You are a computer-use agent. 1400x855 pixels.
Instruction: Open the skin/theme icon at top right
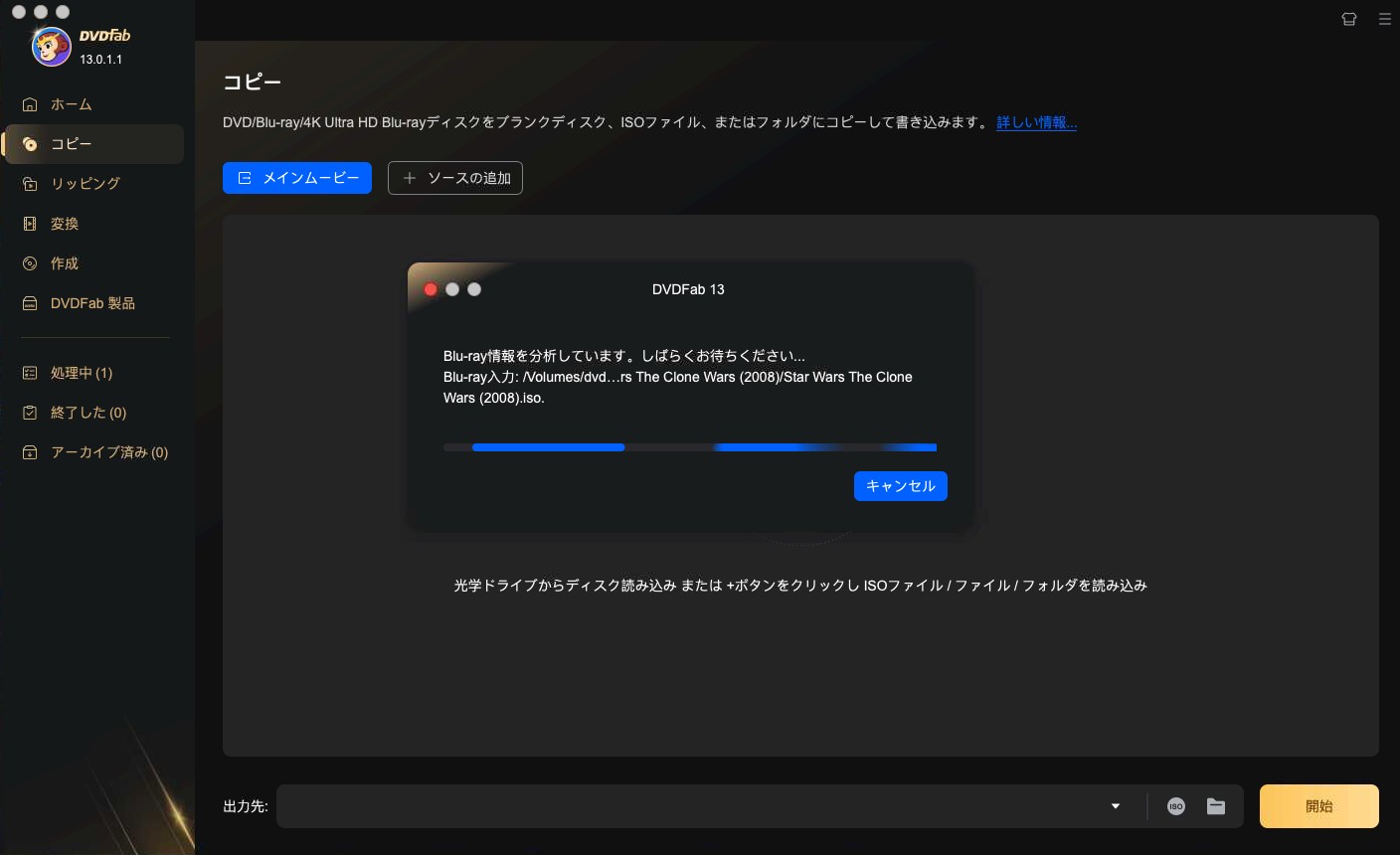point(1349,19)
